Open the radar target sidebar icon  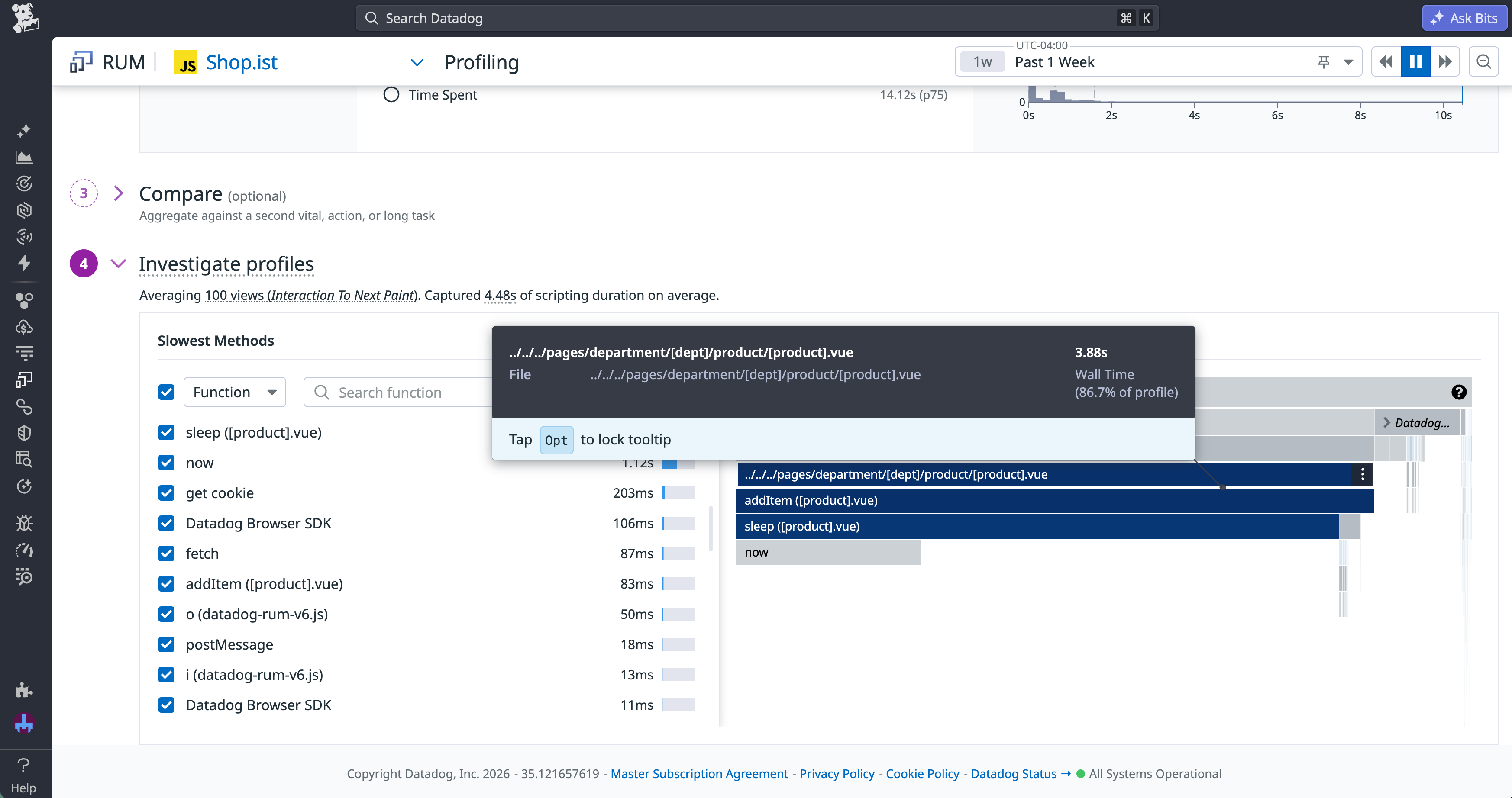tap(24, 183)
